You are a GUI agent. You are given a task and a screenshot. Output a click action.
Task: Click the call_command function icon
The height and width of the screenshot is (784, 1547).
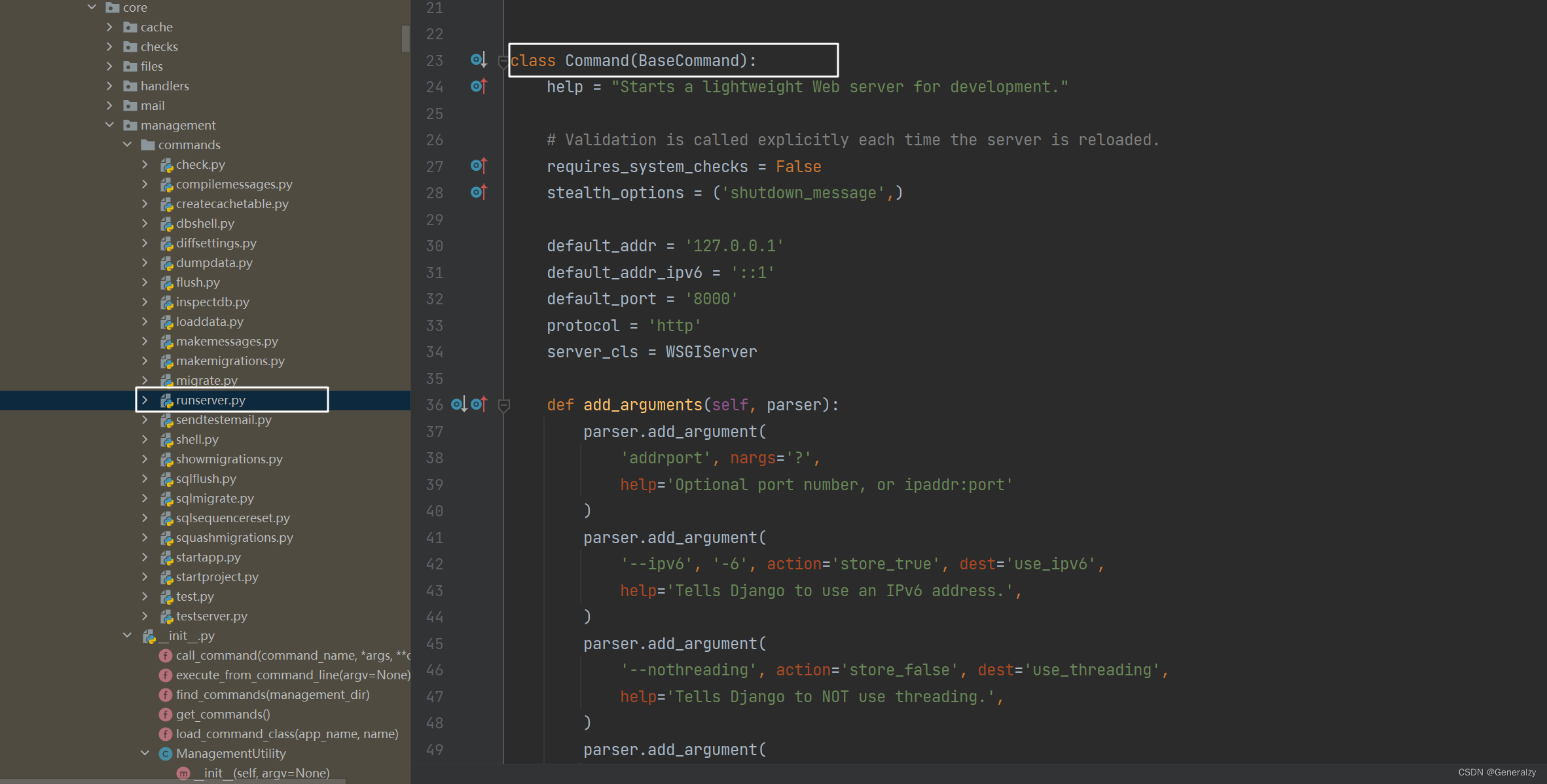(166, 656)
